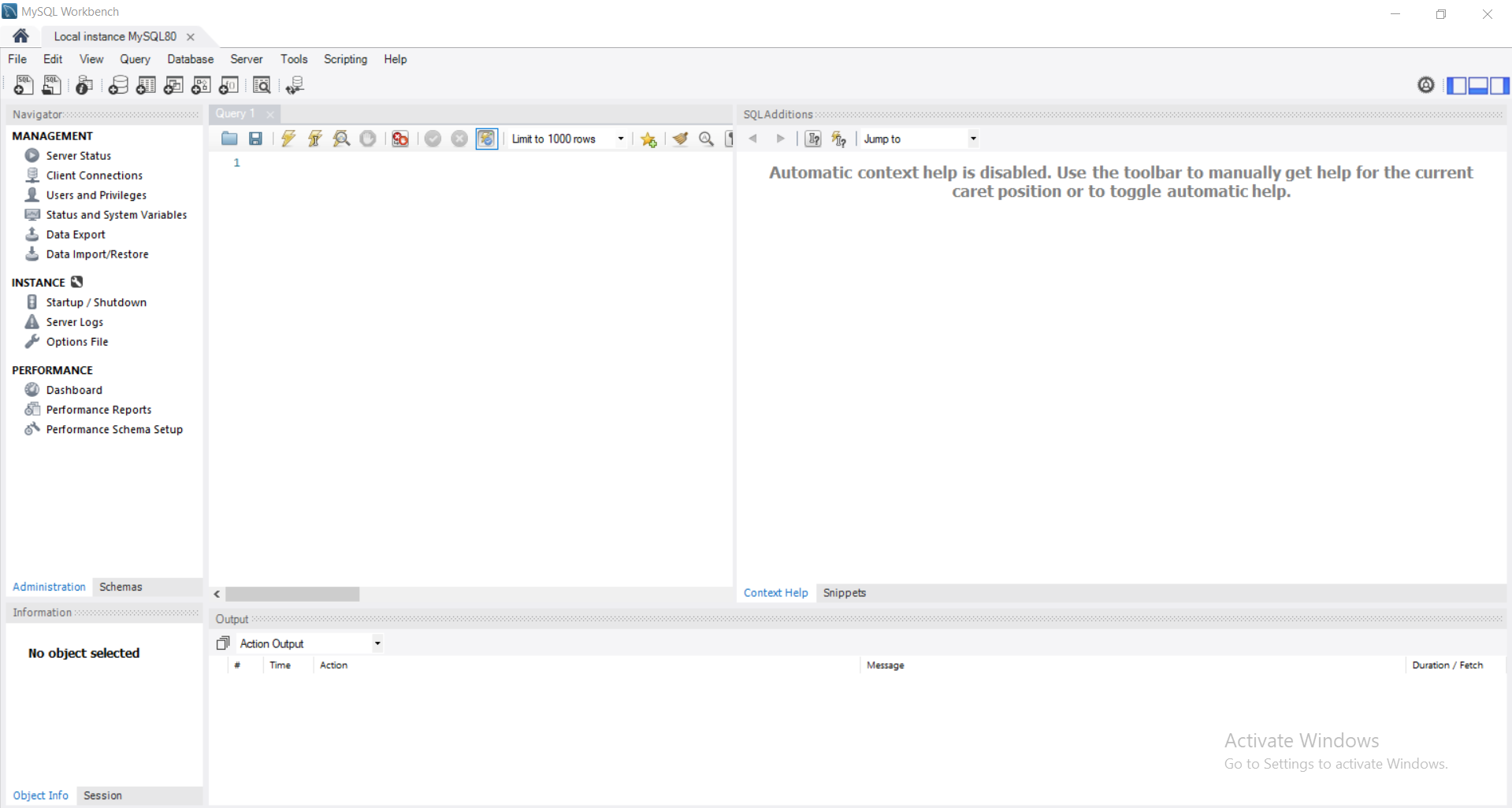Go forward in context help history
Viewport: 1512px width, 808px height.
[x=780, y=139]
